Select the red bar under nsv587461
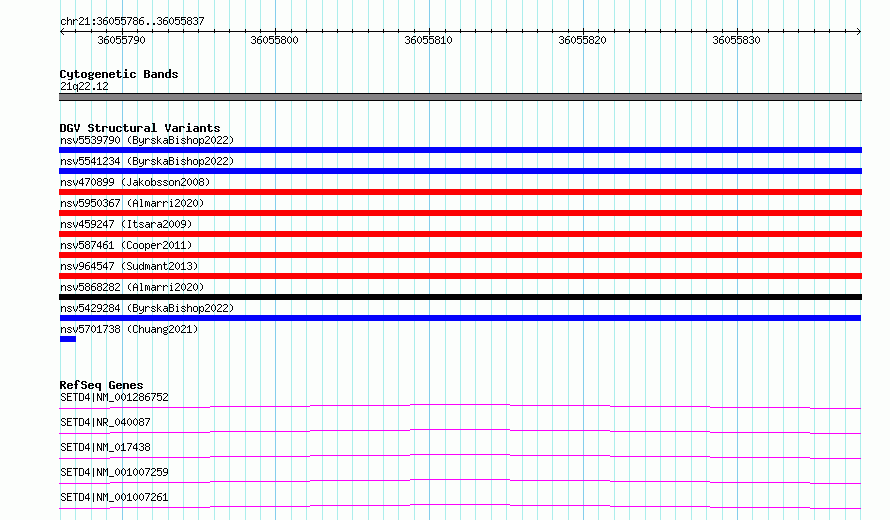 pyautogui.click(x=460, y=255)
